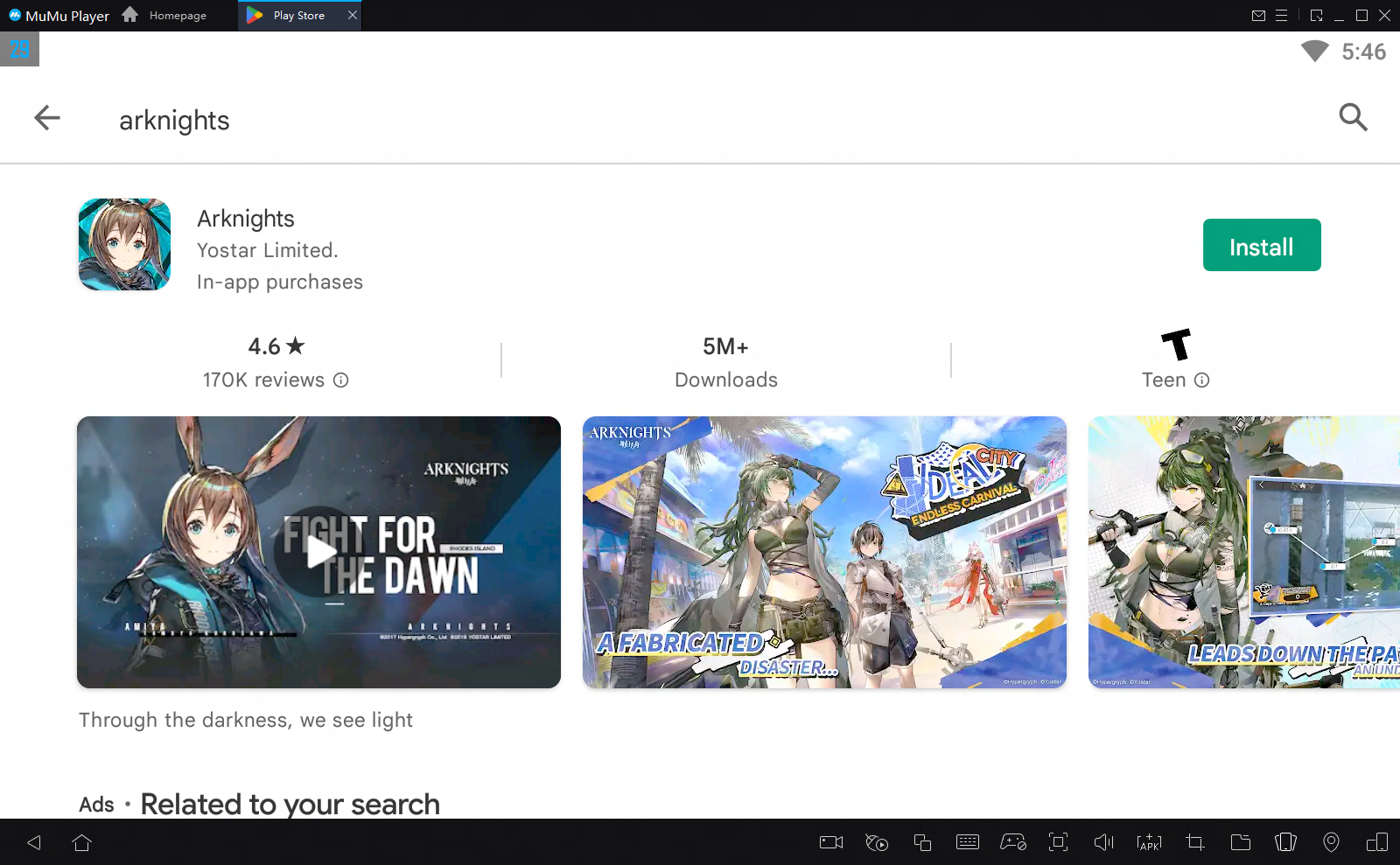Open the Arknights app title
The image size is (1400, 865).
[246, 219]
